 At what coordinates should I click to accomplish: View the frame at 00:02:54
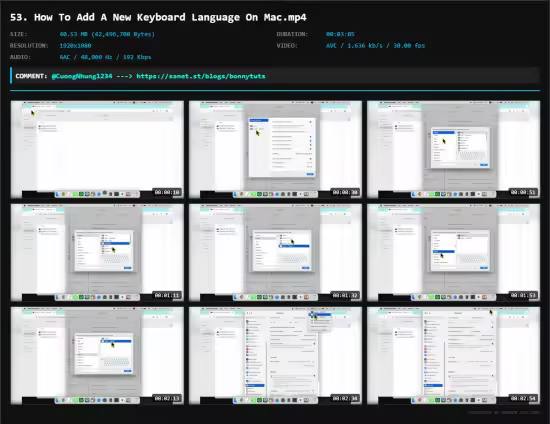click(x=454, y=356)
